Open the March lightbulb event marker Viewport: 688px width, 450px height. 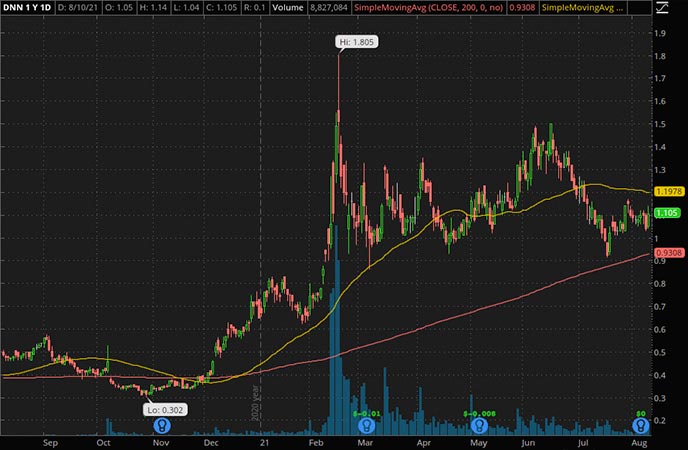pyautogui.click(x=366, y=425)
